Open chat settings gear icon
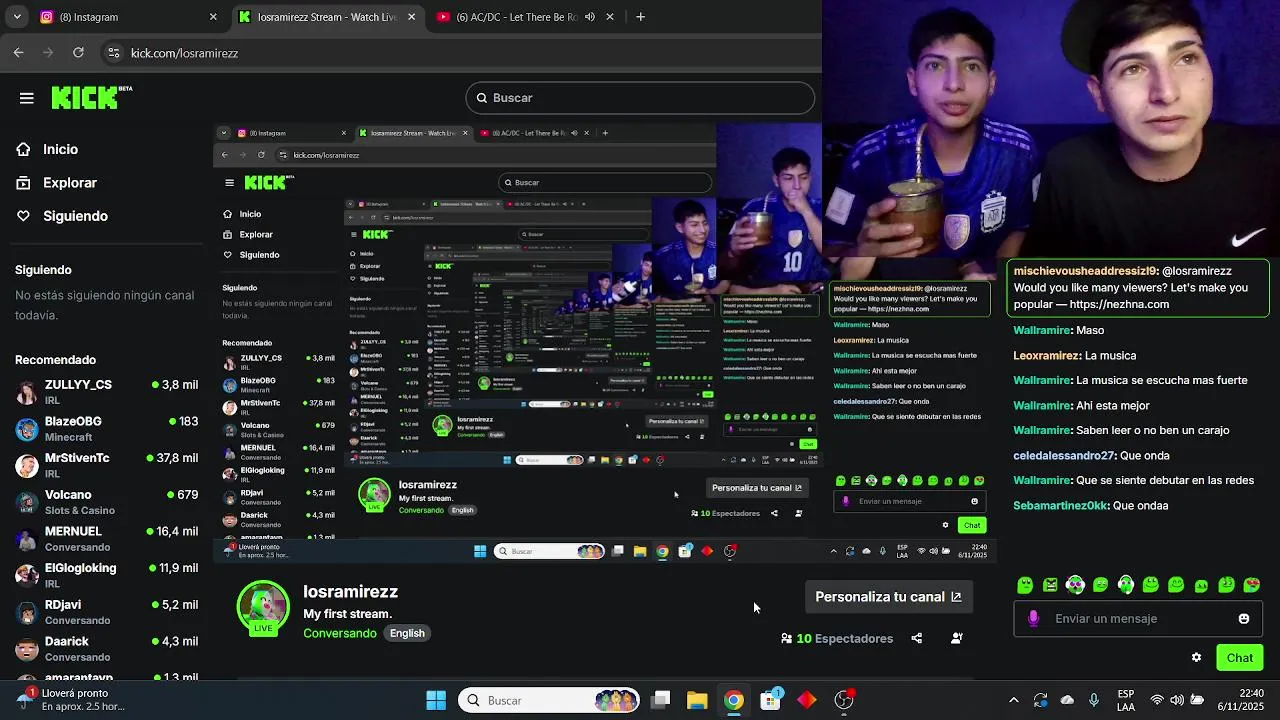 click(x=1196, y=657)
